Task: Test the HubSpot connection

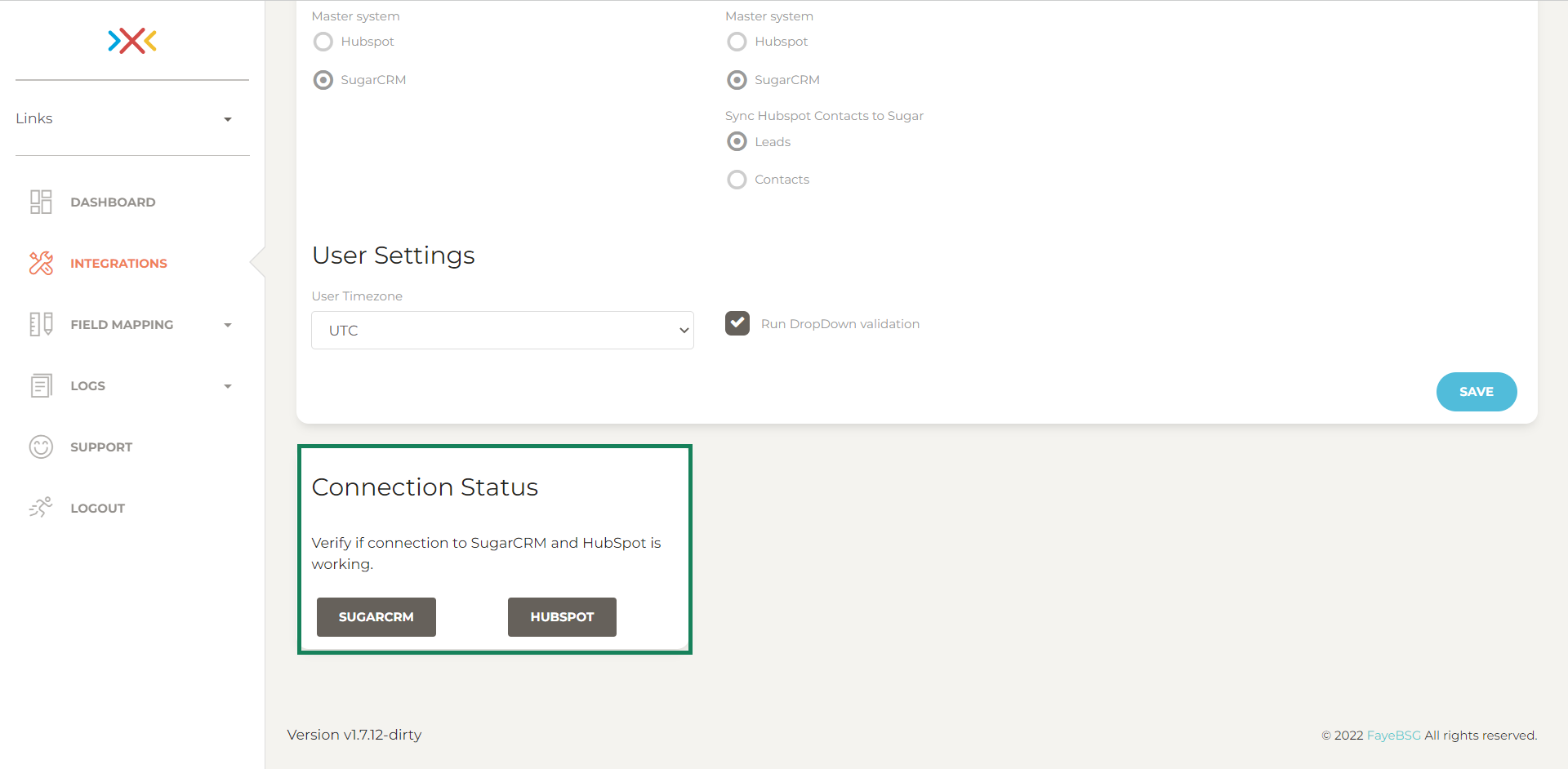Action: 562,617
